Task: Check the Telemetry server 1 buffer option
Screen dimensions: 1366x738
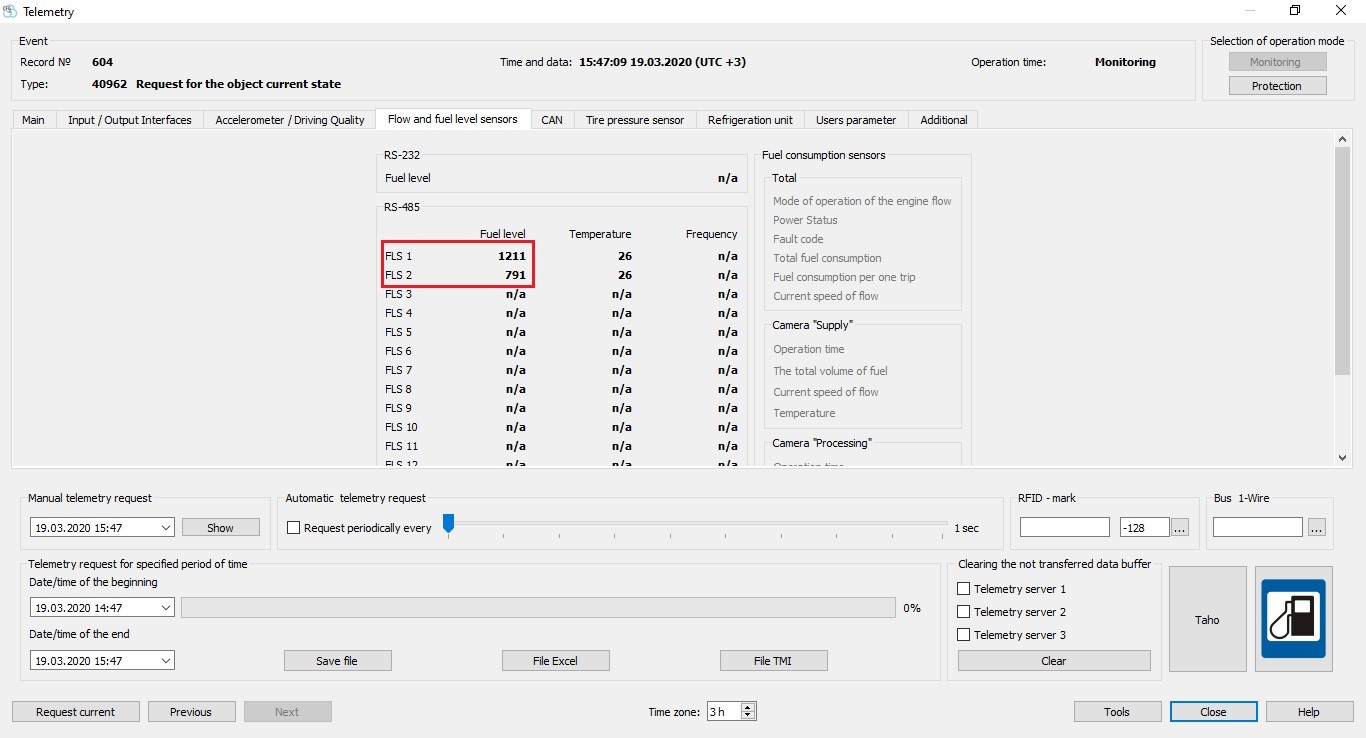Action: click(964, 588)
